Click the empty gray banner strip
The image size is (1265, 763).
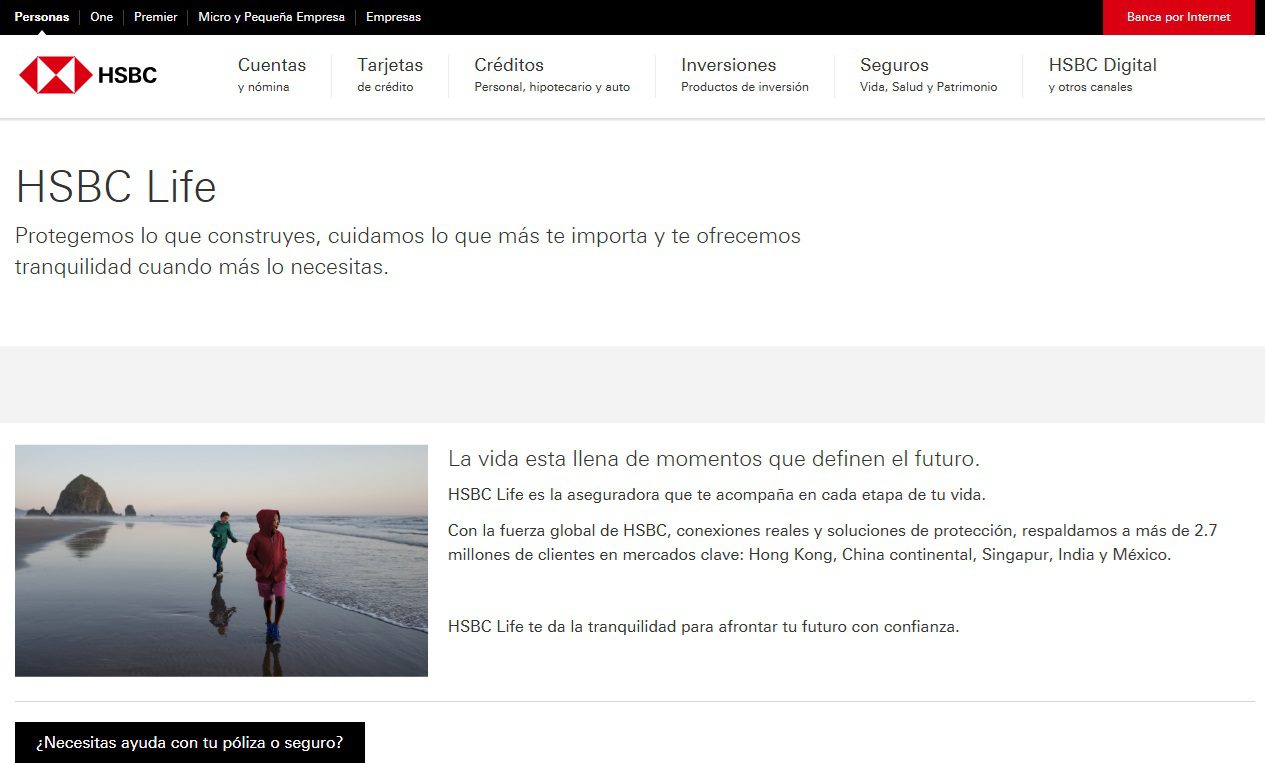click(632, 384)
